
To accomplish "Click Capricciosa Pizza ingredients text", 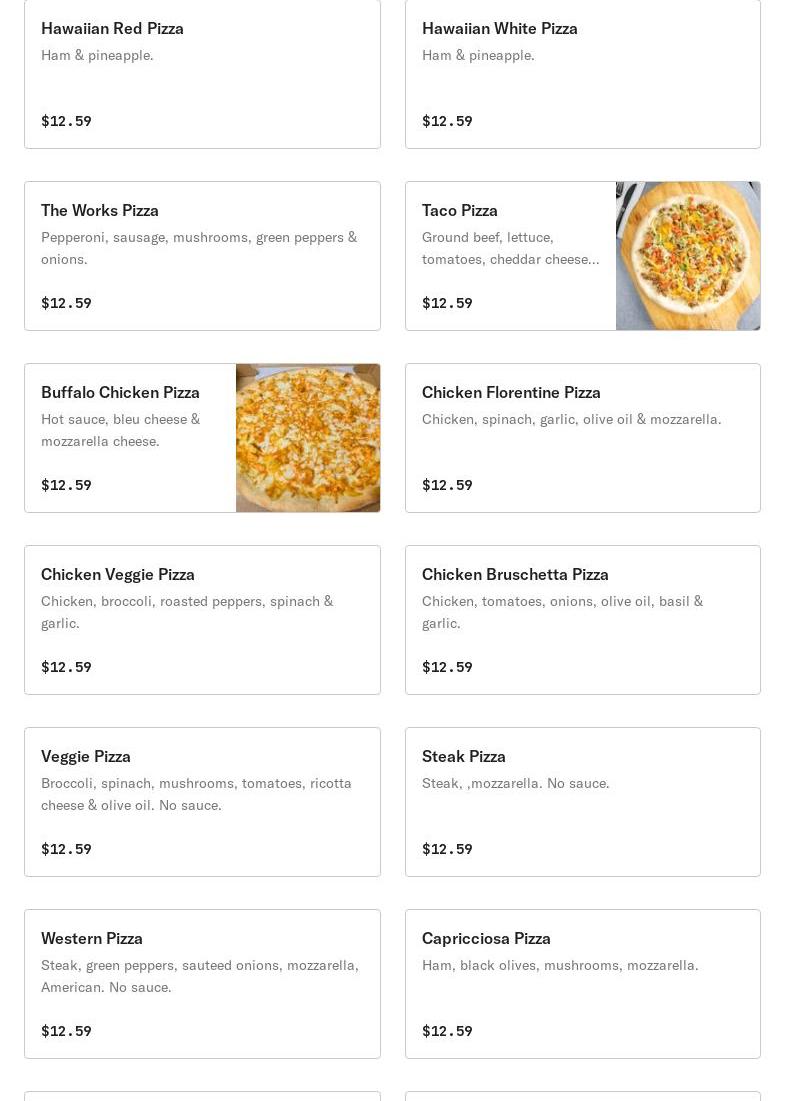I will click(560, 965).
